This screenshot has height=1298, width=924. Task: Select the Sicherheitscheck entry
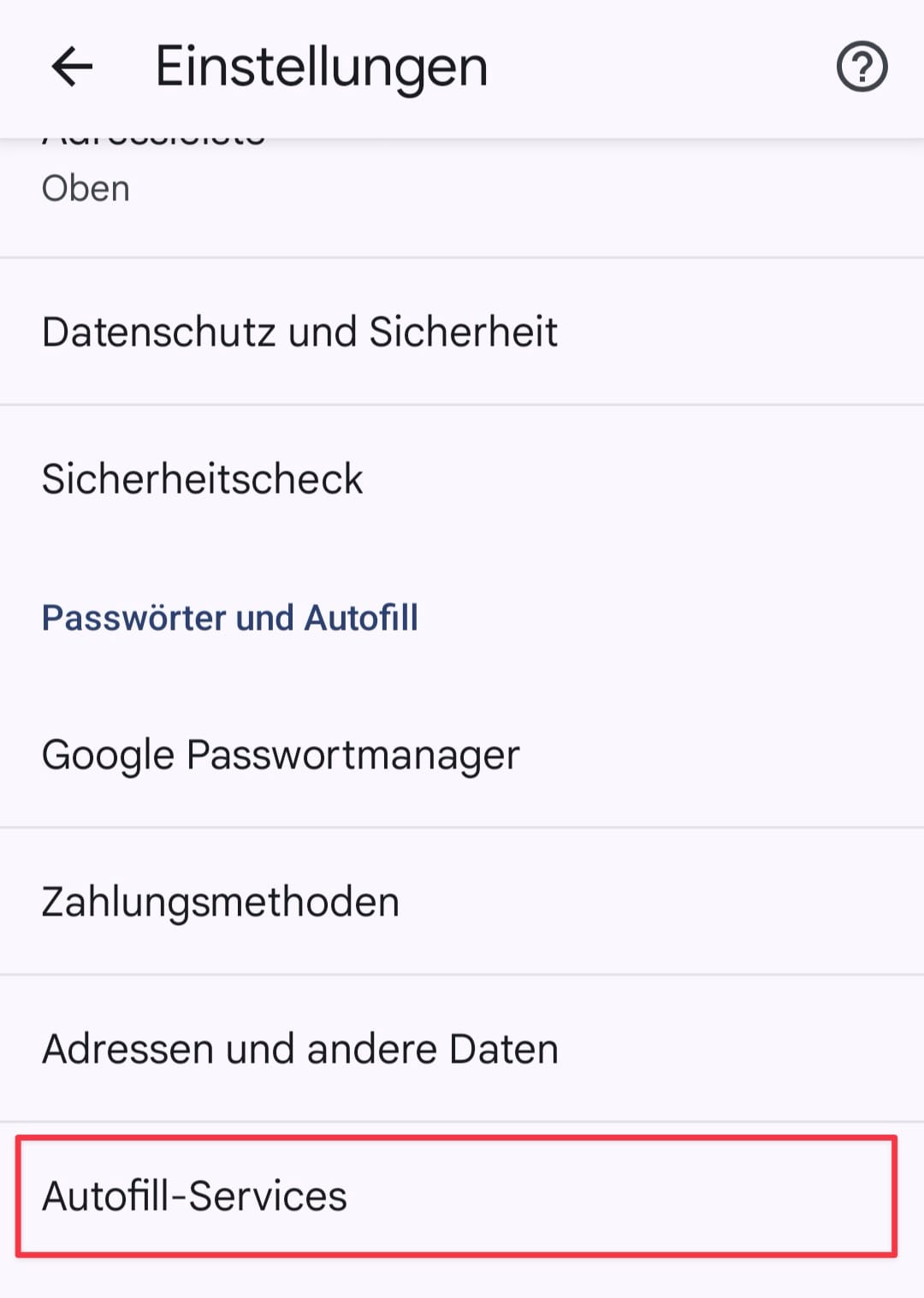[x=462, y=478]
